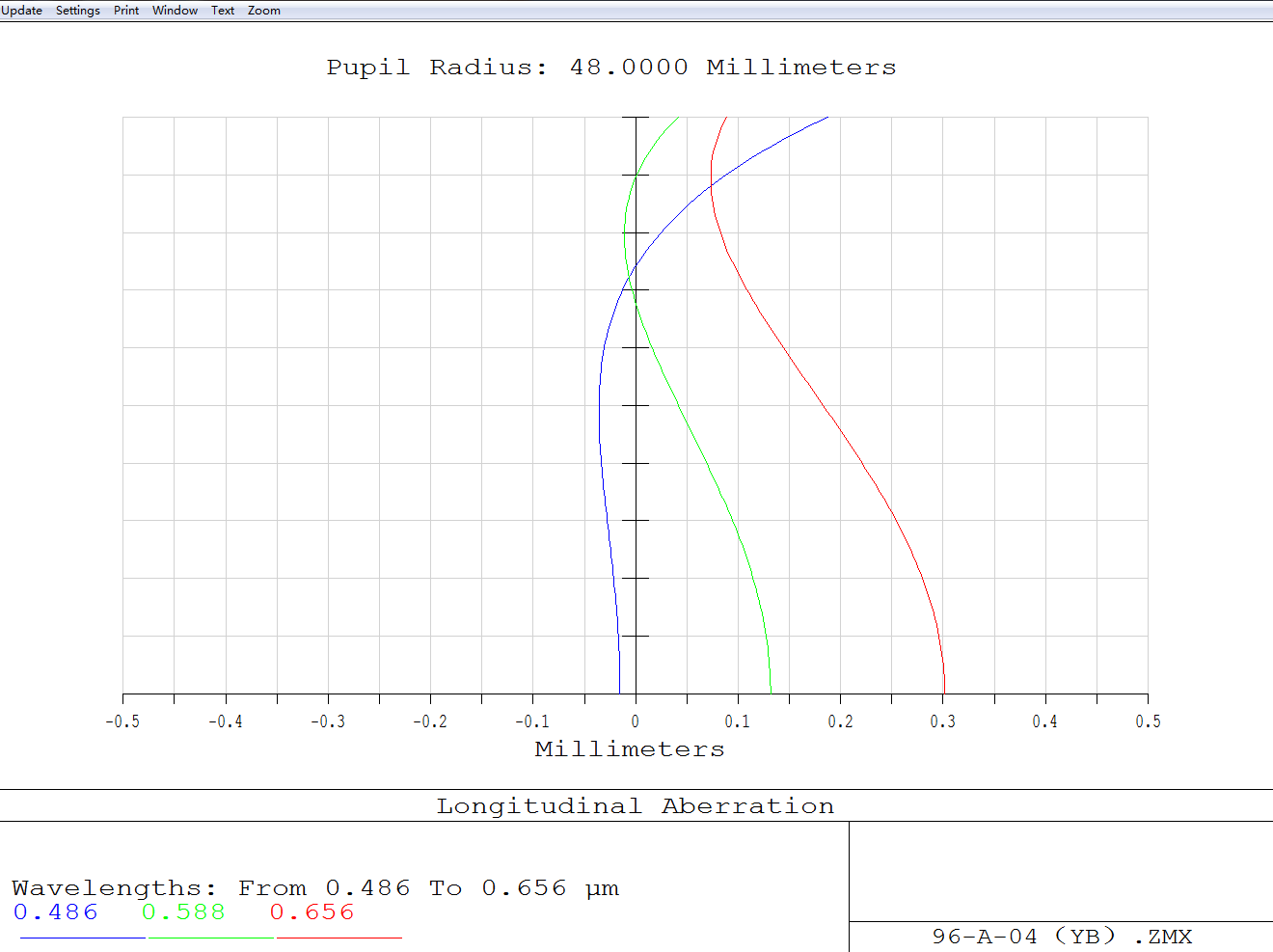Click the -0.5 tick label on the x-axis

(122, 721)
